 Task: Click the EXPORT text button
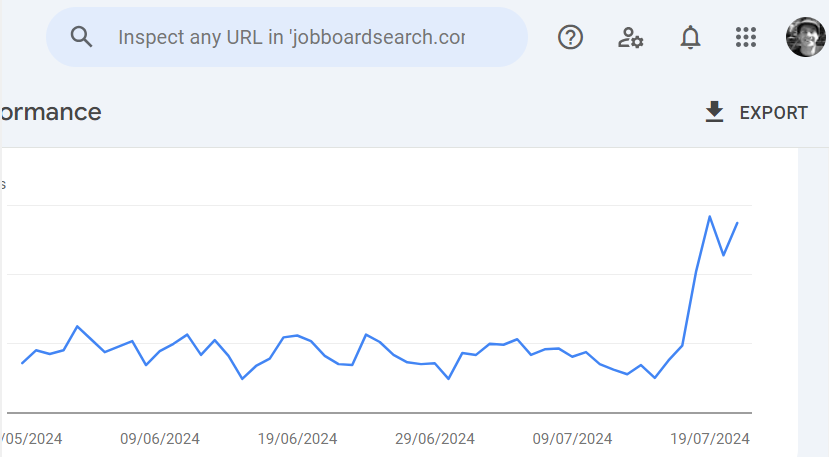click(x=773, y=113)
